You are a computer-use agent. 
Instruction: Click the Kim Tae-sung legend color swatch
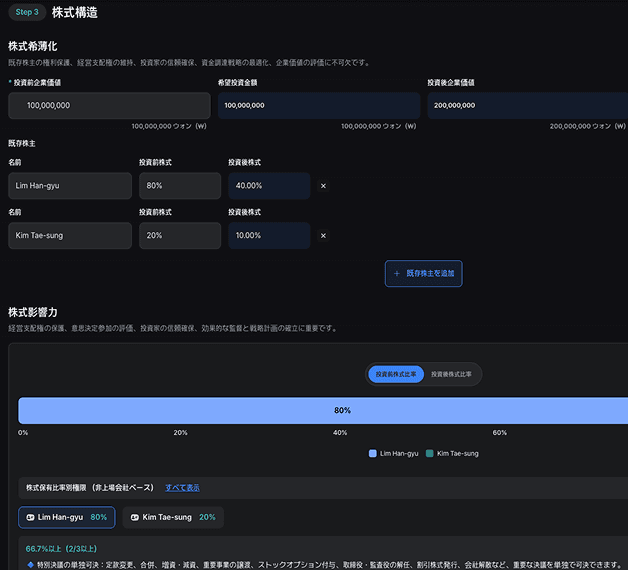click(x=430, y=453)
